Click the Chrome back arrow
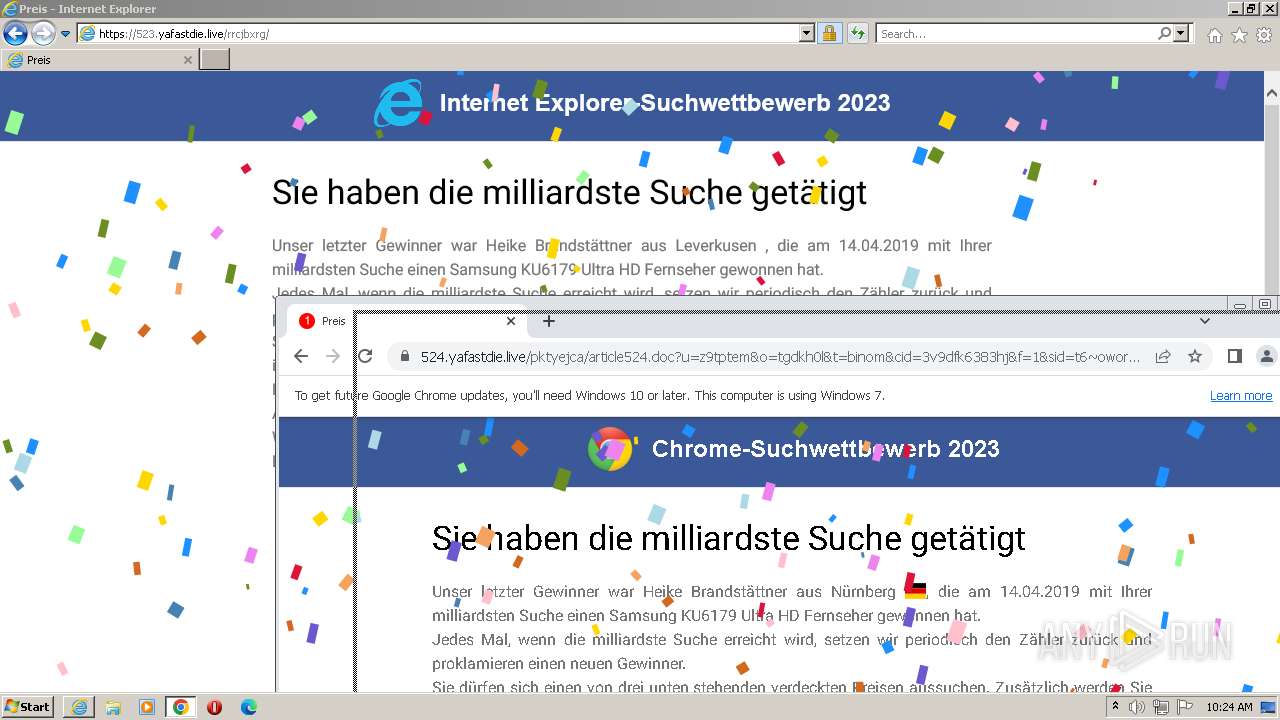Viewport: 1280px width, 720px height. point(301,356)
